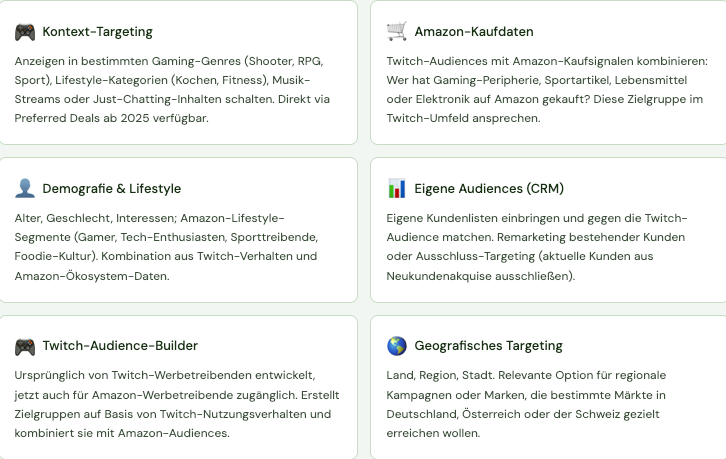The width and height of the screenshot is (726, 459).
Task: Select the Twitch-Audience-Builder heading
Action: click(x=120, y=346)
